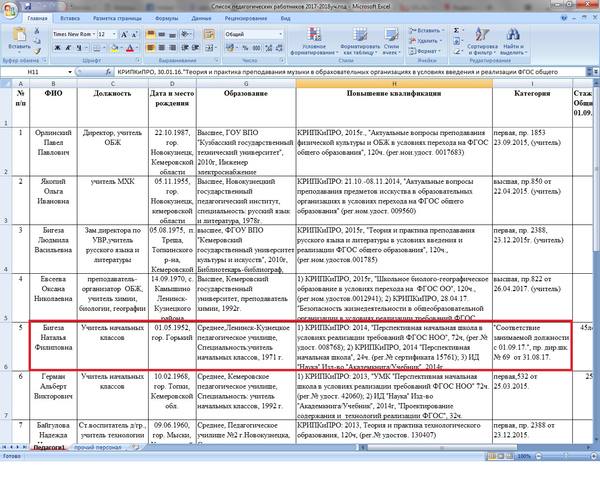Select cell with Орлинский Павел Павлович
This screenshot has width=600, height=480.
[x=53, y=152]
